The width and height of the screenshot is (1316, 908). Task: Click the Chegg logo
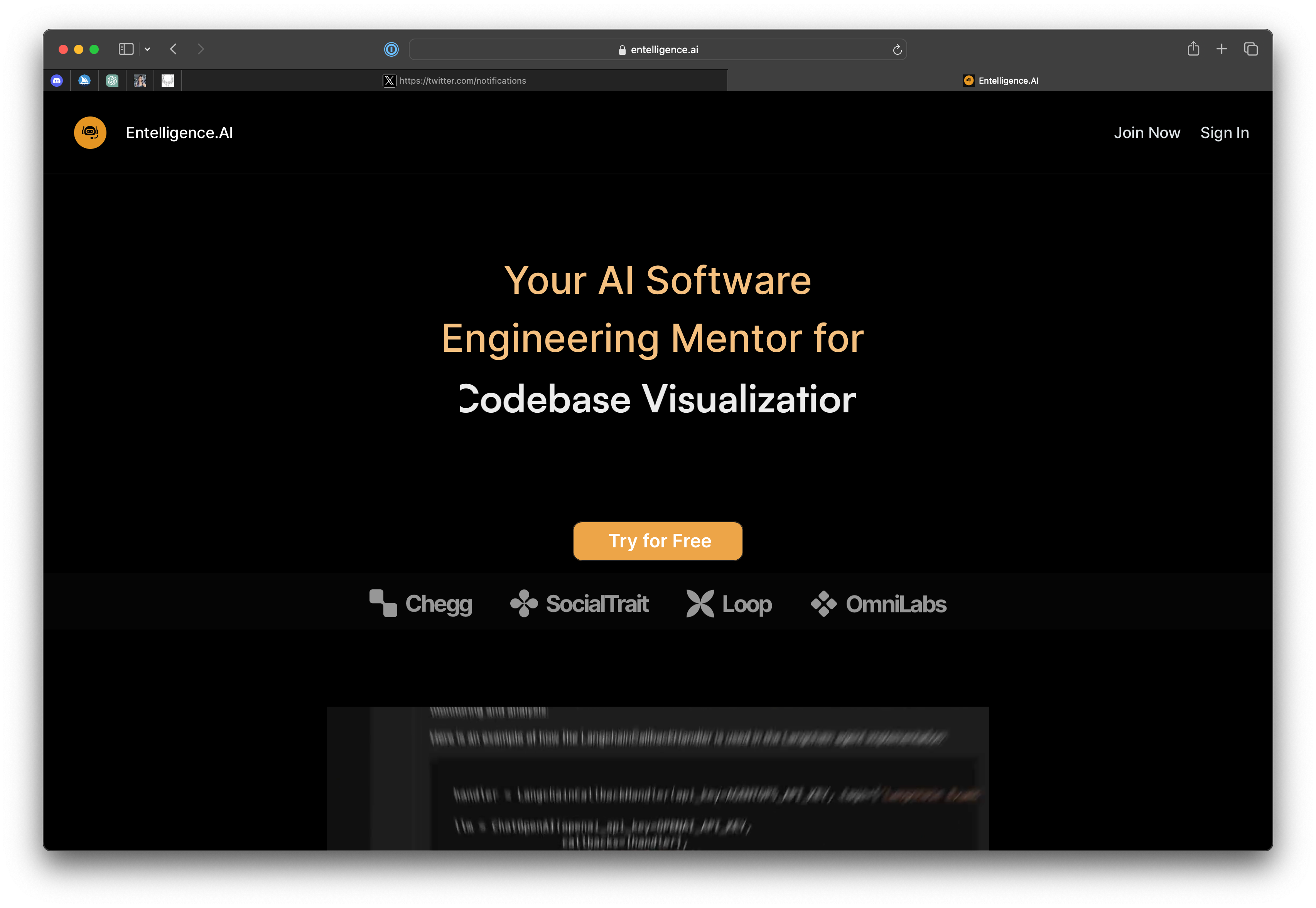421,604
